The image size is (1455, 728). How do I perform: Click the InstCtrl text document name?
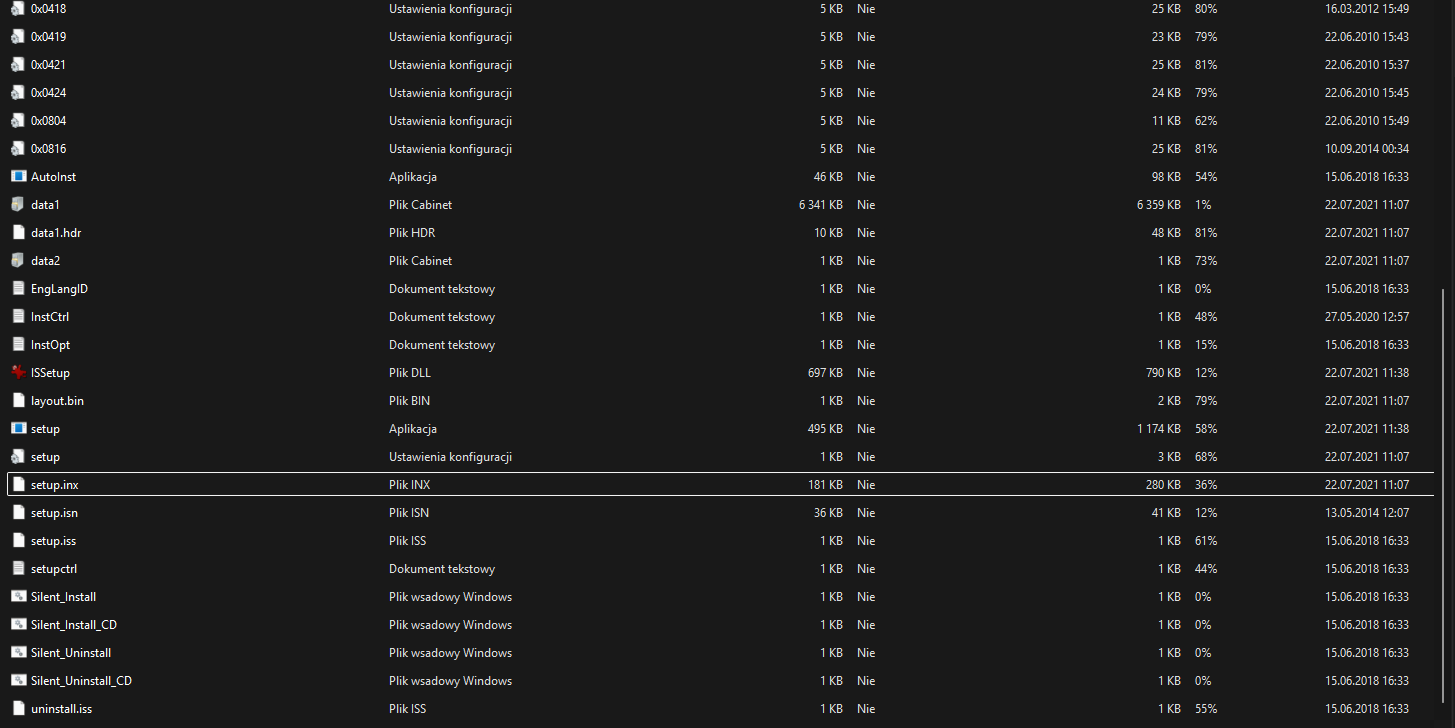(50, 316)
